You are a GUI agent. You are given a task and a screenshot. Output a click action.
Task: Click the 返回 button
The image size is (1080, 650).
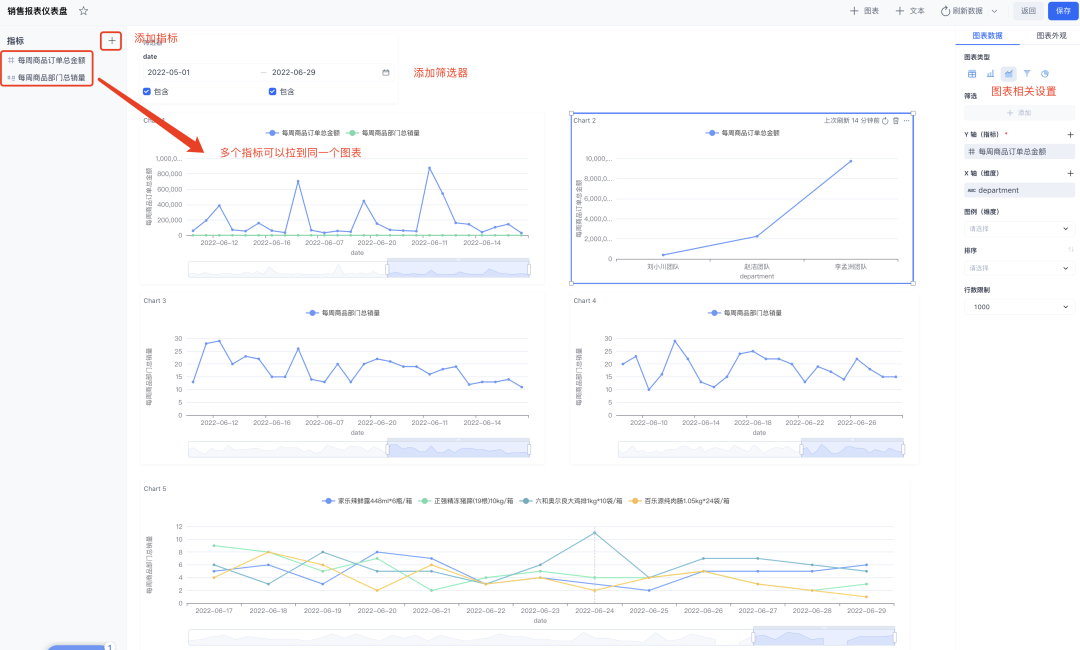tap(1028, 11)
